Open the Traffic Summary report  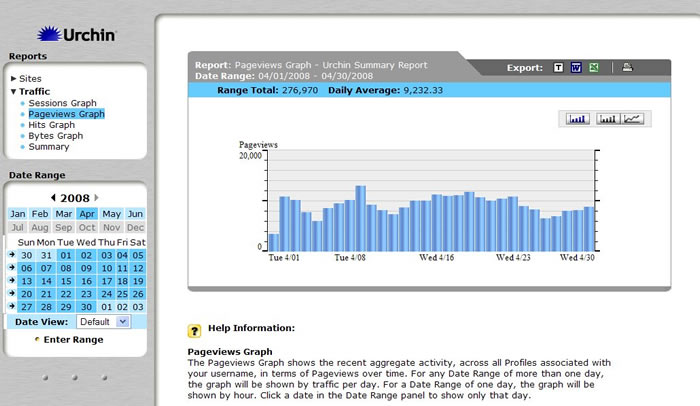coord(49,147)
